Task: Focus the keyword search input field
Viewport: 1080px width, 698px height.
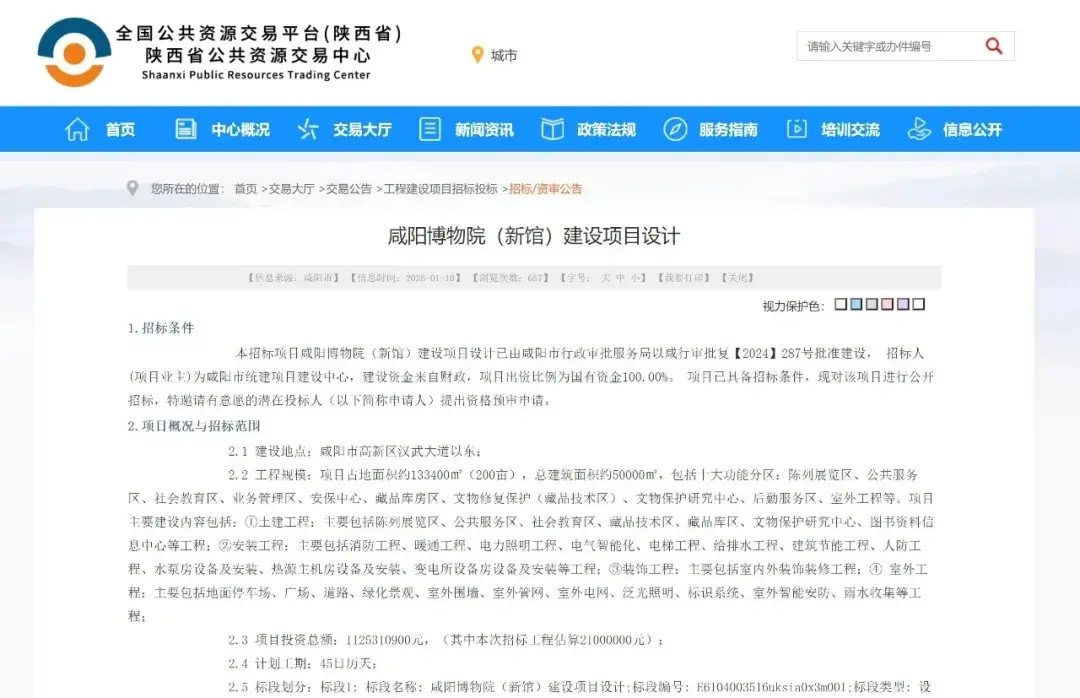Action: (x=889, y=46)
